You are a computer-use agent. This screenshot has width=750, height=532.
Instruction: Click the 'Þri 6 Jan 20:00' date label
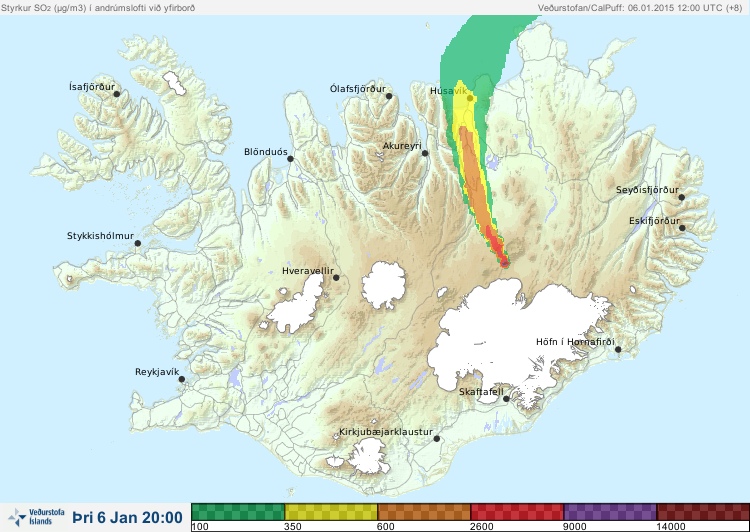(x=128, y=518)
